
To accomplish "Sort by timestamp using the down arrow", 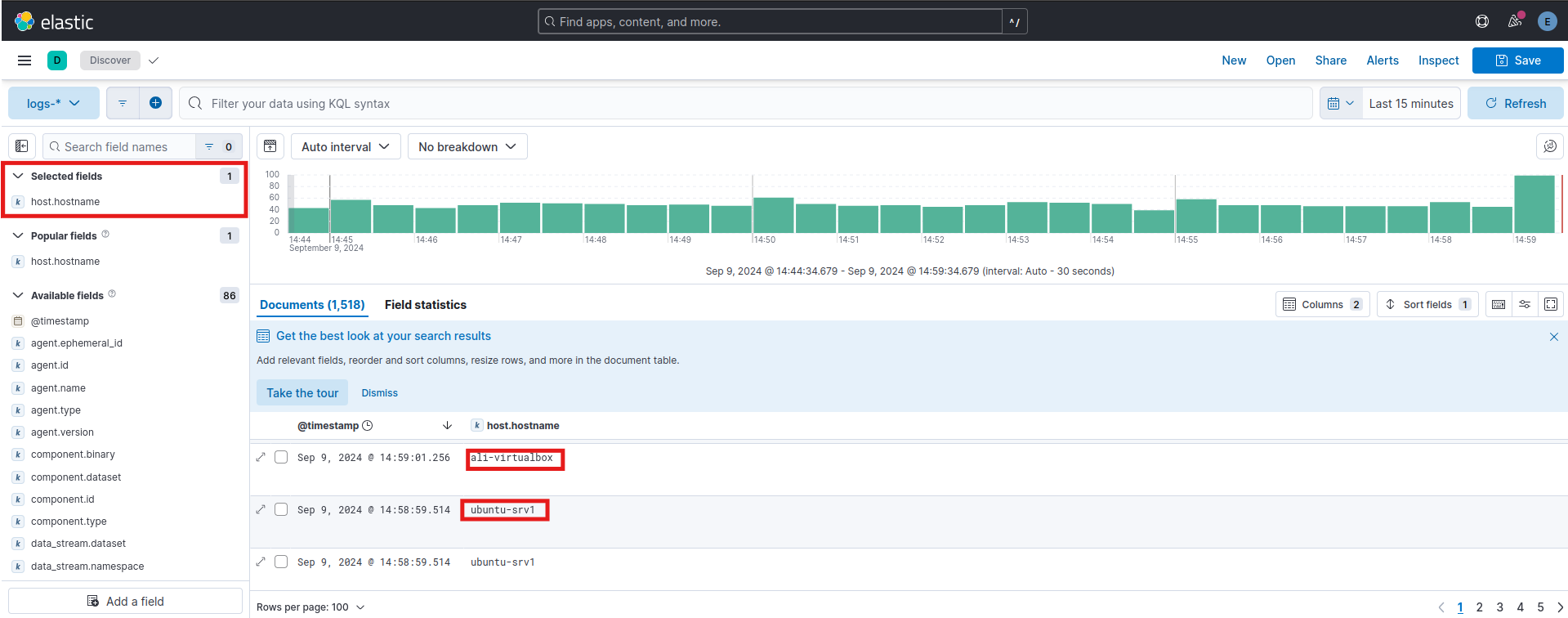I will coord(447,426).
